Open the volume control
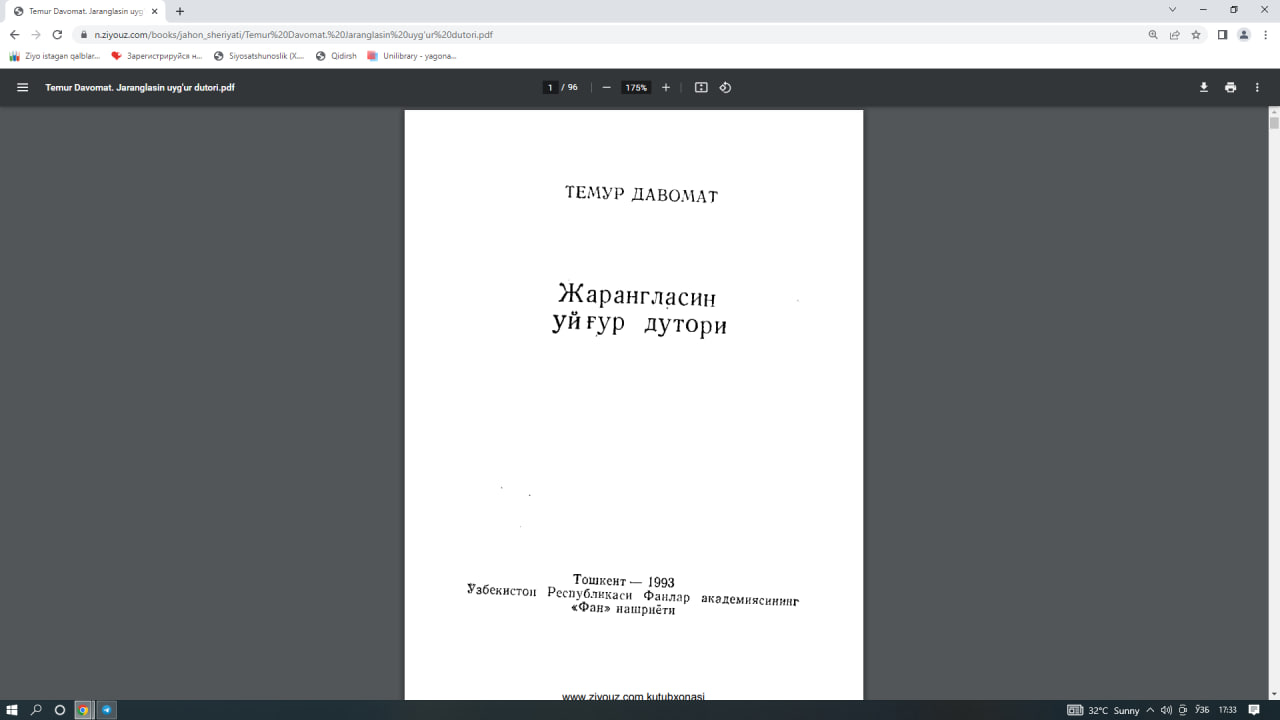This screenshot has height=720, width=1280. point(1166,710)
